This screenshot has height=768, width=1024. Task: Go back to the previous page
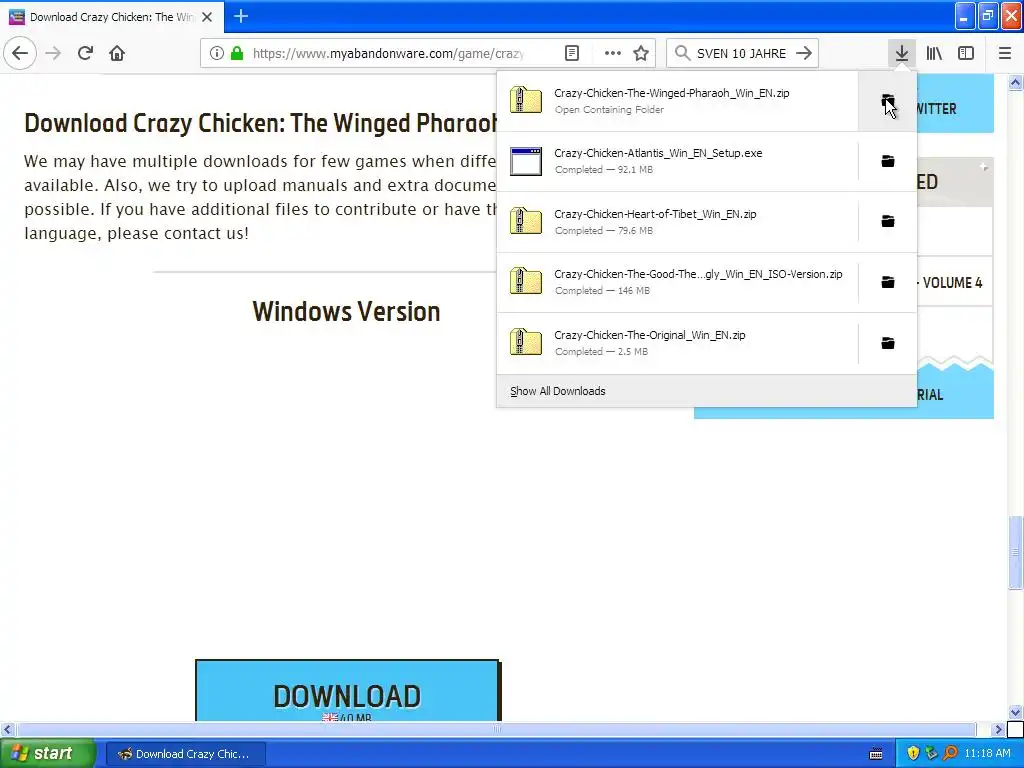coord(20,53)
